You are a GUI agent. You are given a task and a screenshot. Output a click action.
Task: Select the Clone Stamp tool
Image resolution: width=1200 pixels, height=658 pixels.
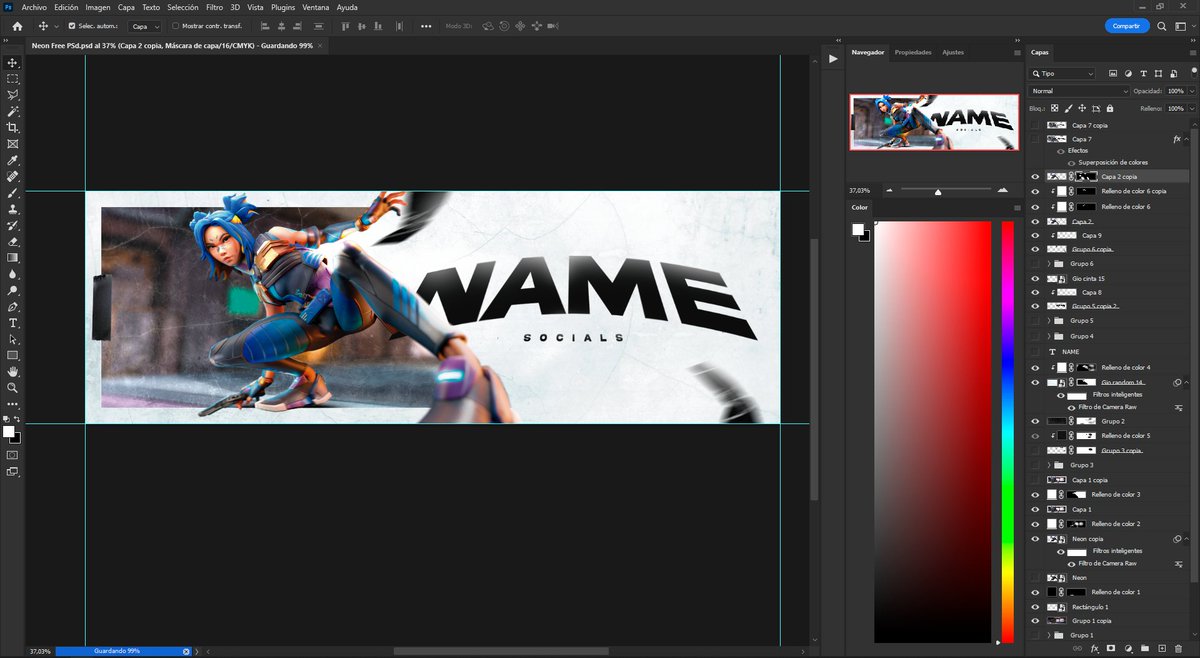(x=12, y=209)
